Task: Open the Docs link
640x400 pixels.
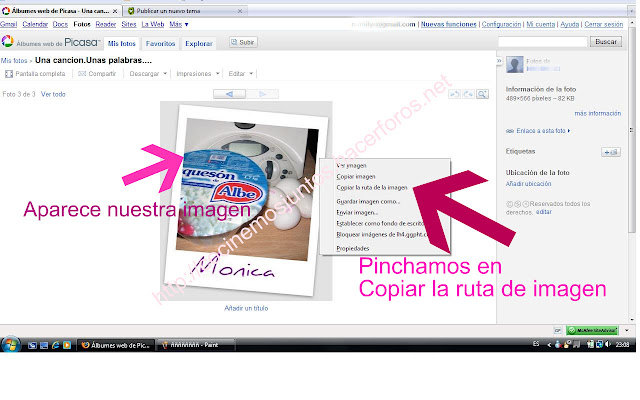Action: point(60,24)
